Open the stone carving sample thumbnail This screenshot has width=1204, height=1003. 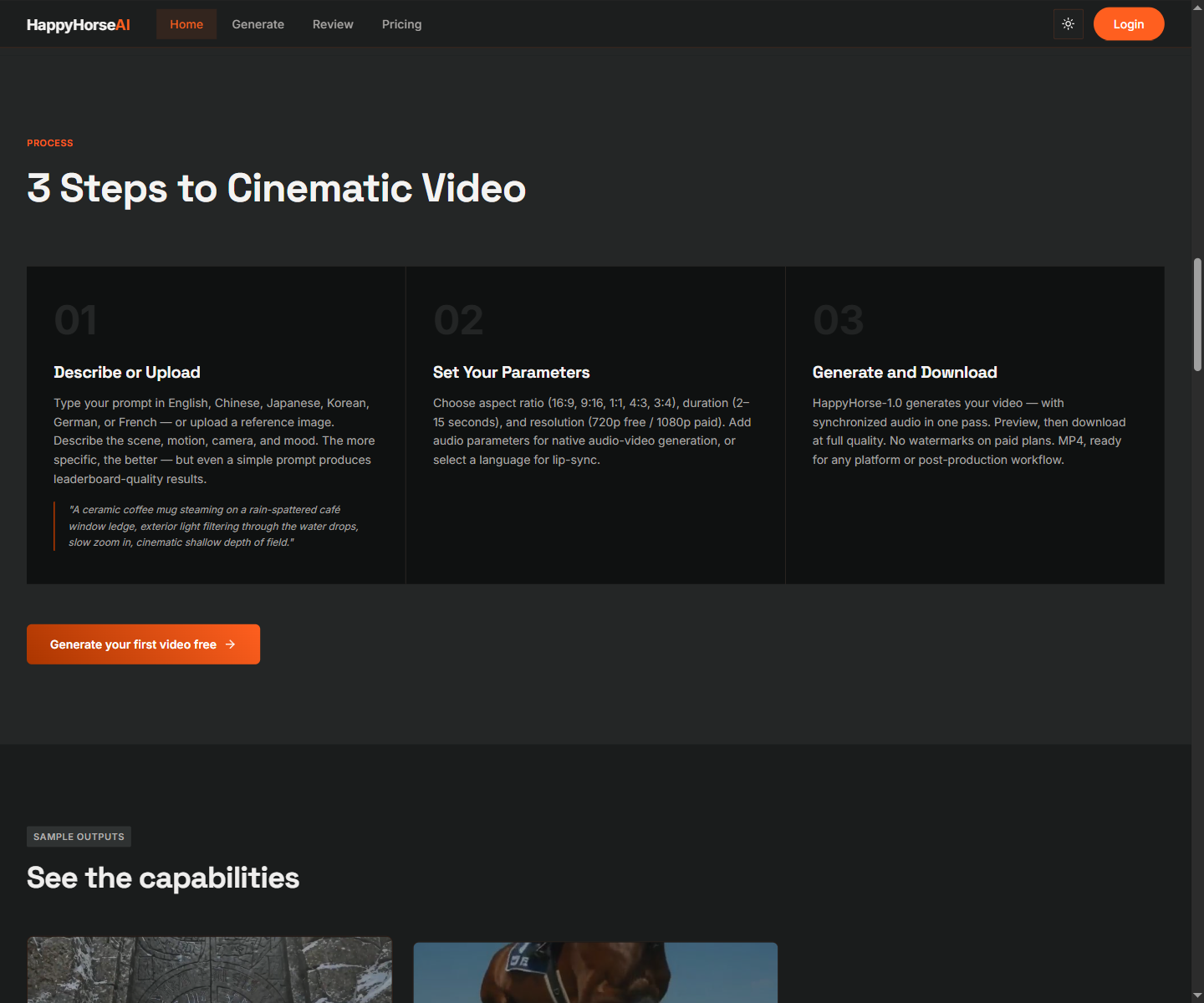pyautogui.click(x=210, y=970)
